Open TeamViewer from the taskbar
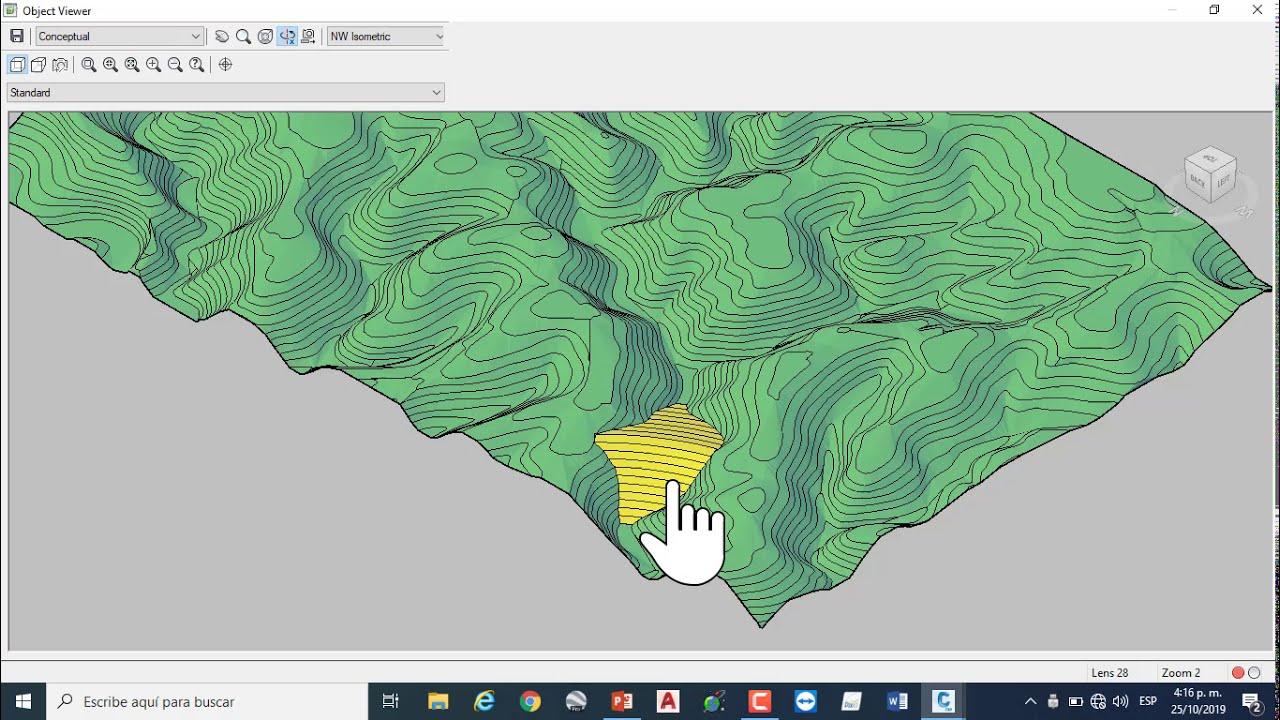 point(806,702)
